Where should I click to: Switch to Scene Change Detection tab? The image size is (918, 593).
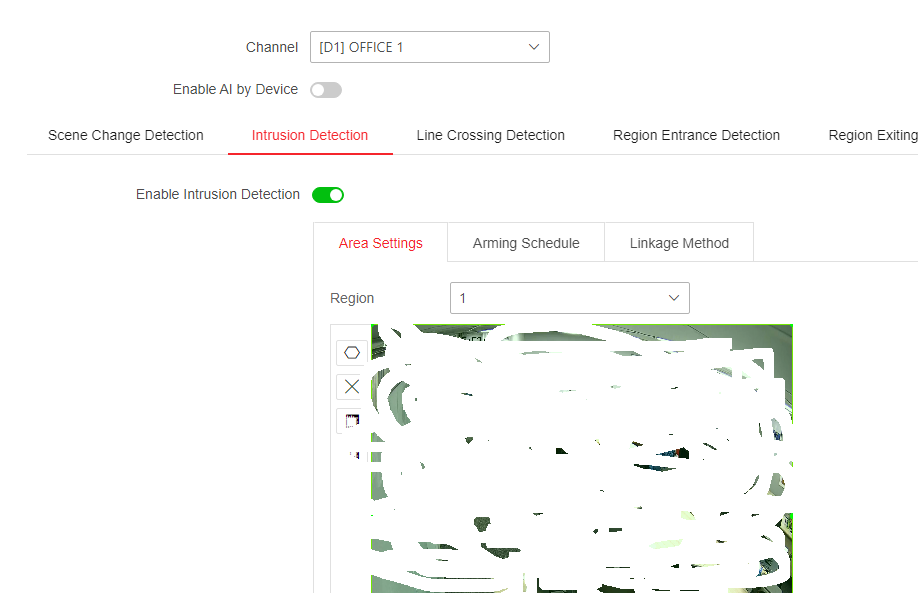pyautogui.click(x=126, y=135)
